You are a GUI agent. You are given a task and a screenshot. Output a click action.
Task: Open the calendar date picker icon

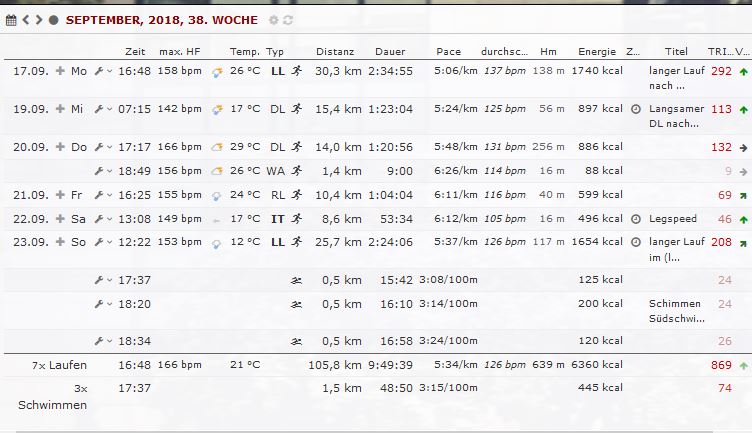pos(11,20)
